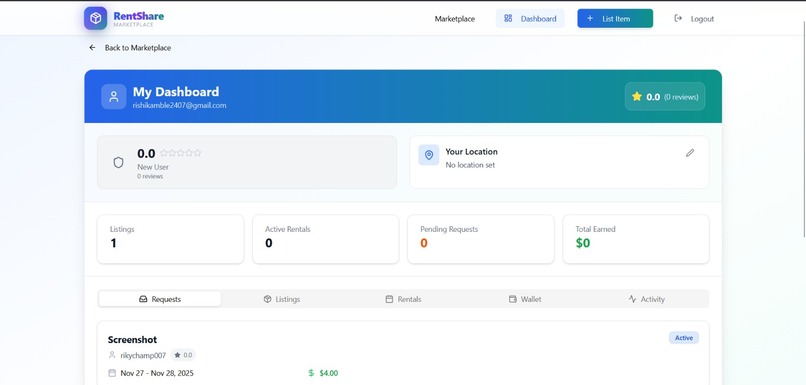The height and width of the screenshot is (385, 806).
Task: Click the person icon beside rikychamp007
Action: pos(112,355)
